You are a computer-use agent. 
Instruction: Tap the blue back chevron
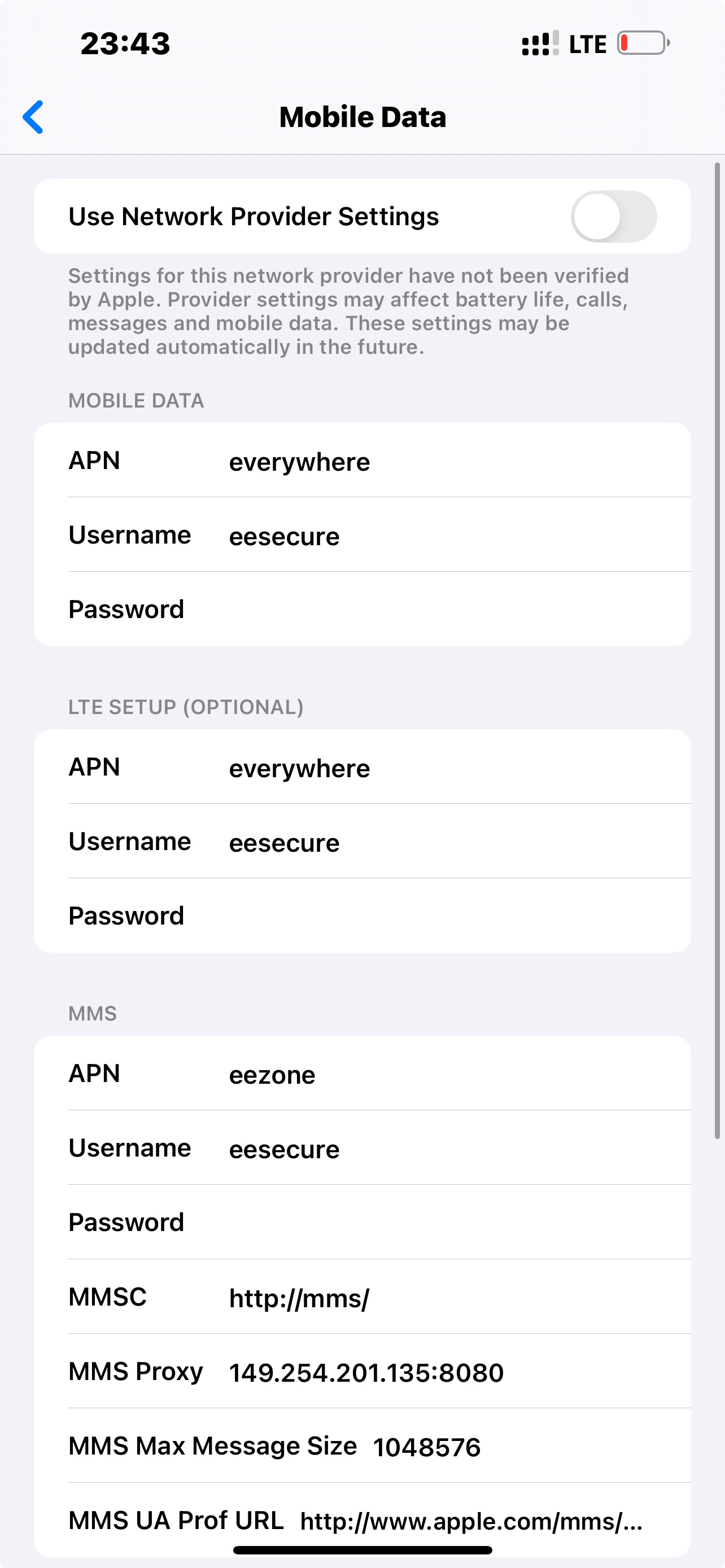(x=33, y=117)
